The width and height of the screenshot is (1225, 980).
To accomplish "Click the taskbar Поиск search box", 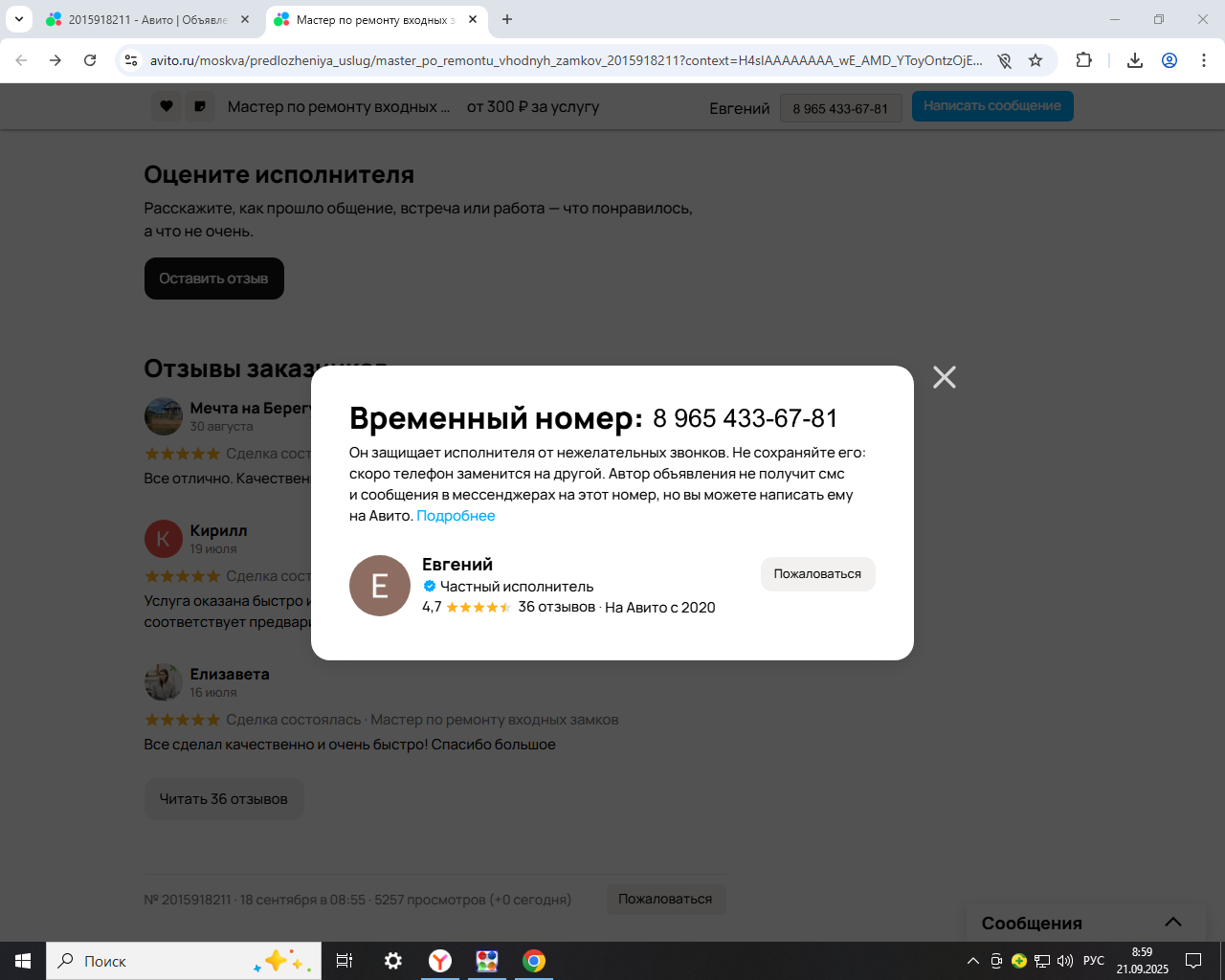I will click(184, 961).
